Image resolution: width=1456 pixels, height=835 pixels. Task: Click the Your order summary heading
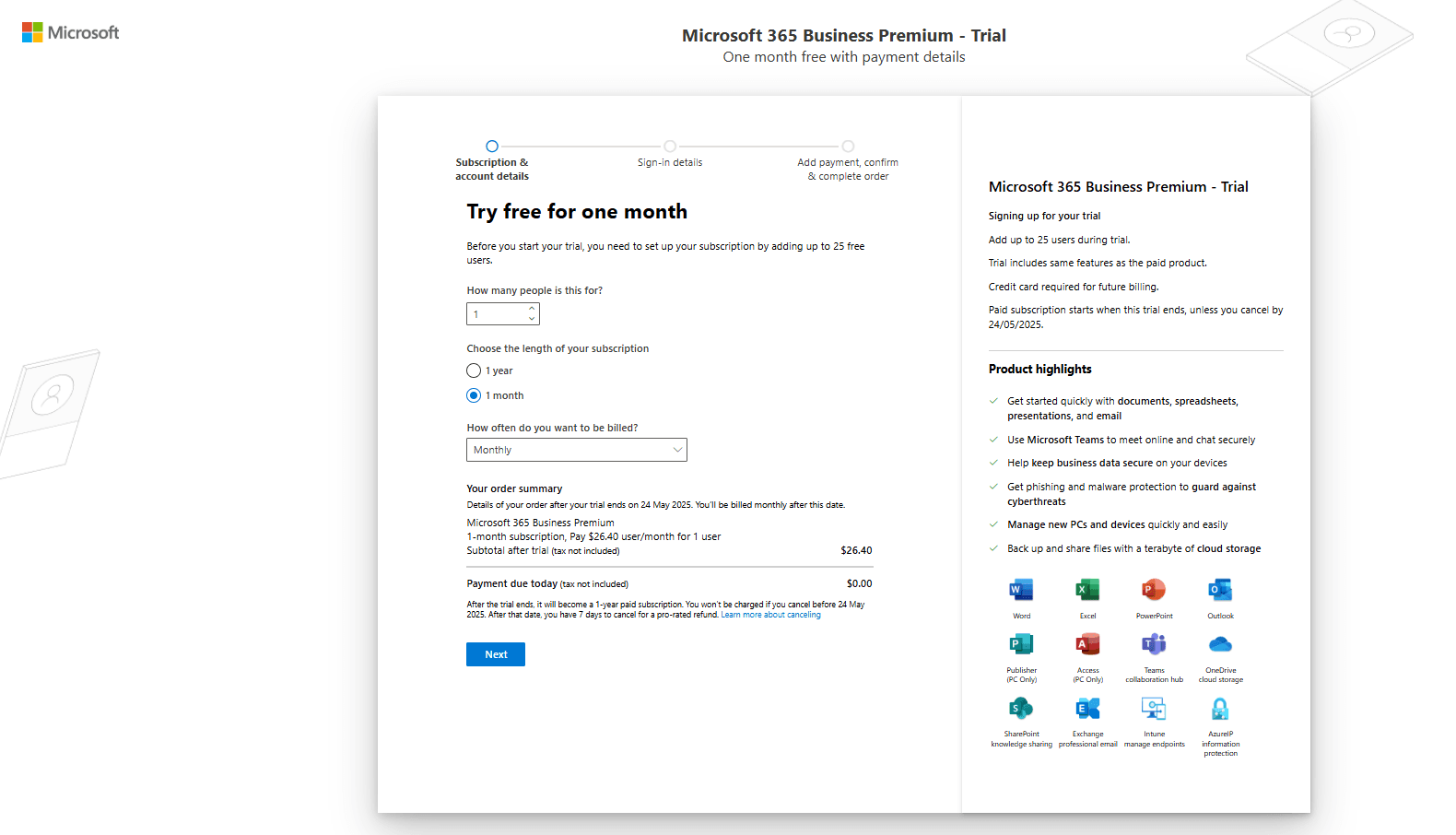[514, 488]
